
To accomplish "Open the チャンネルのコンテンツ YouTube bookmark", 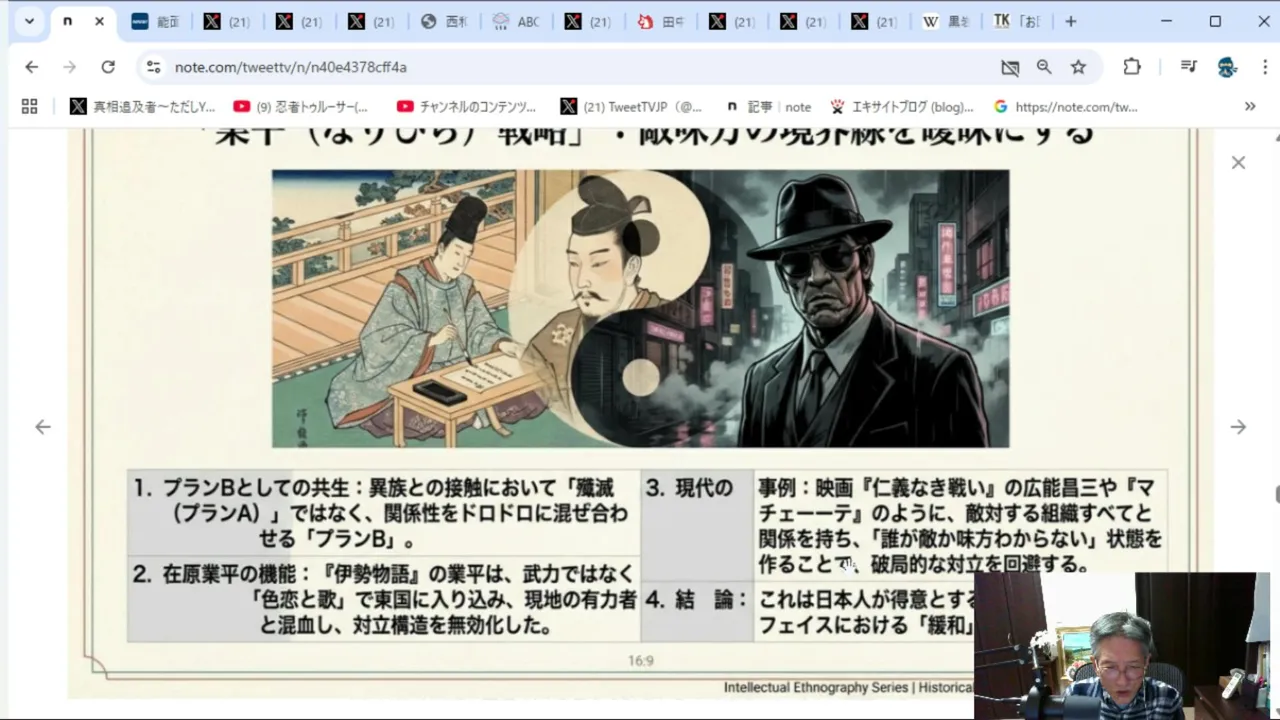I will (x=466, y=106).
